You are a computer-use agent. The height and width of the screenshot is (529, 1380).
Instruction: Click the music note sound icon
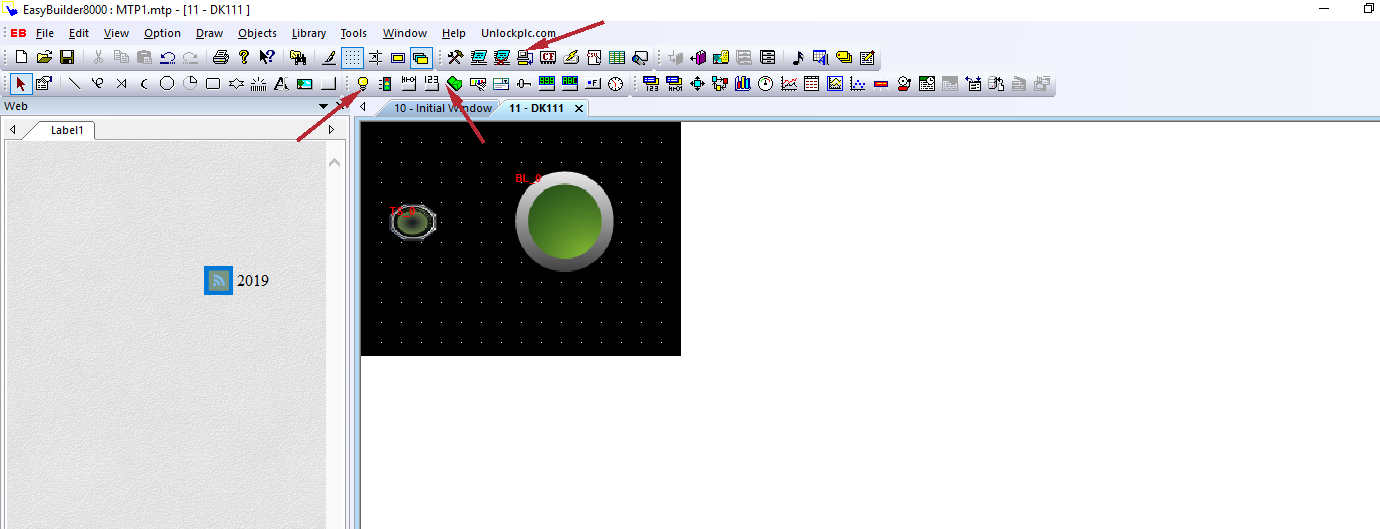[798, 57]
